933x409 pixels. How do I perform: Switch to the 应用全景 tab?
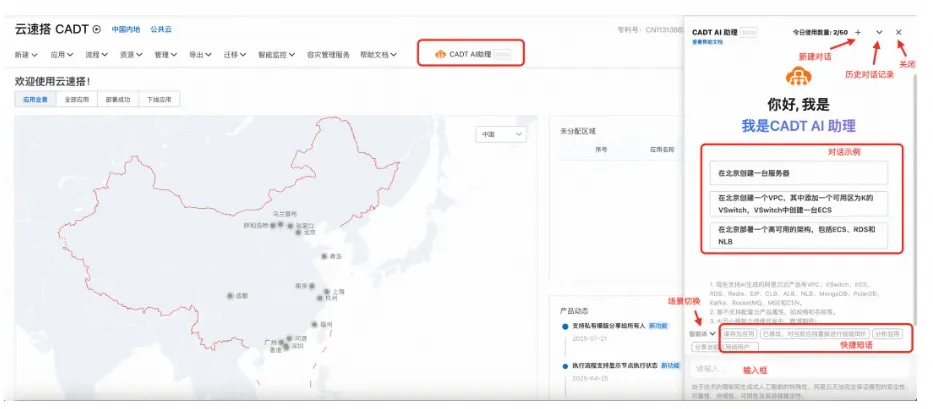[x=35, y=99]
